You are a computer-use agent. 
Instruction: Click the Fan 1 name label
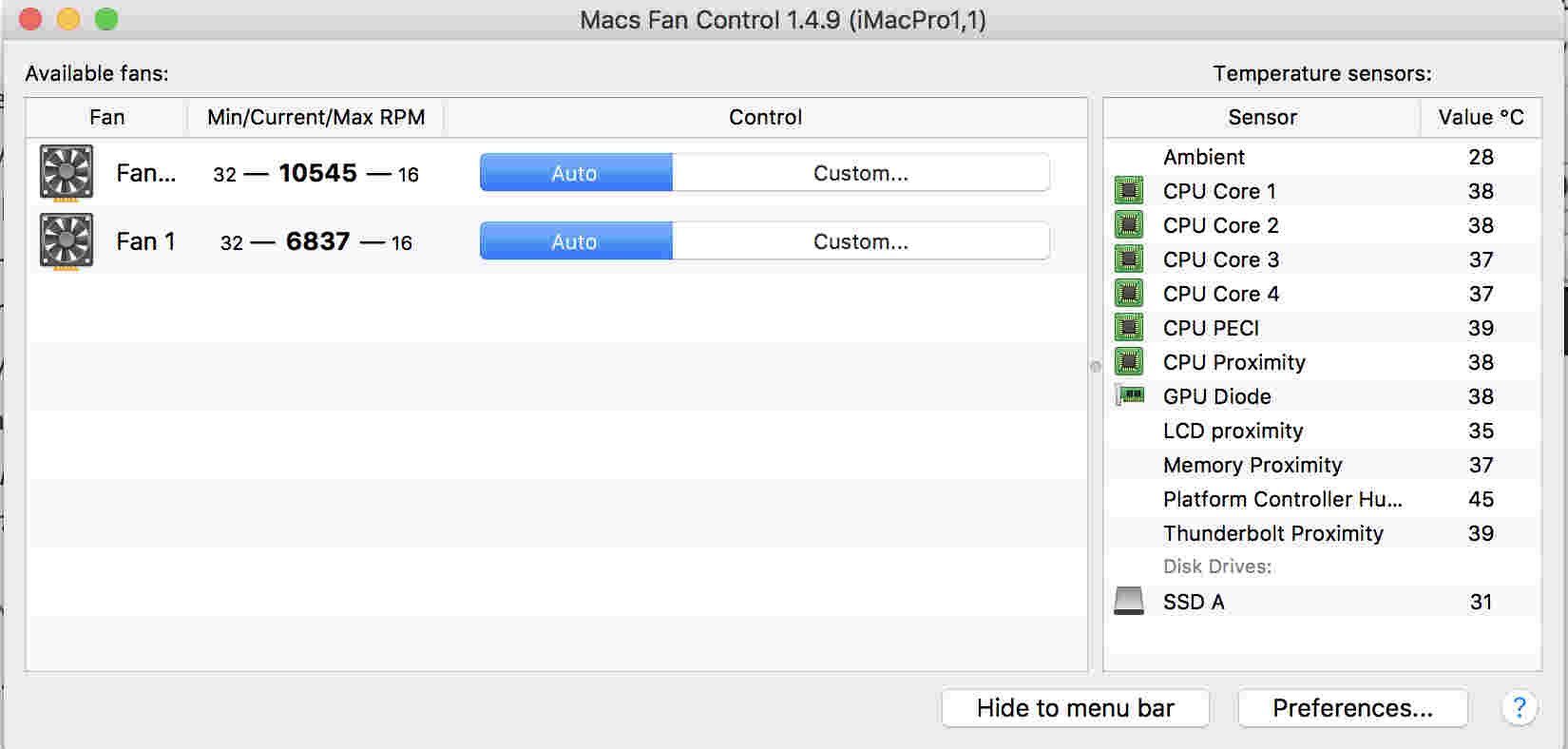click(x=145, y=241)
